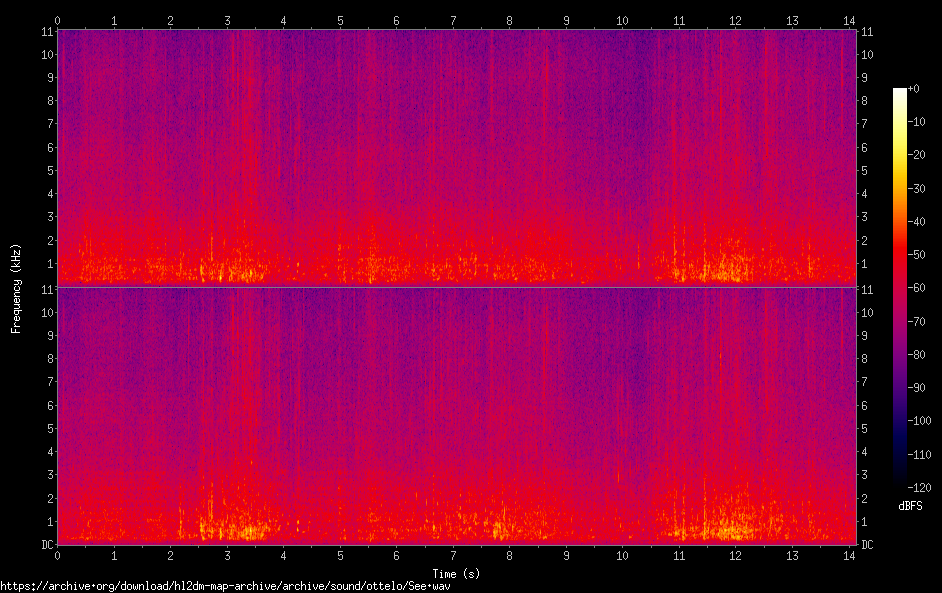The width and height of the screenshot is (942, 593).
Task: Select the 3 second mark on bottom time axis
Action: [227, 555]
